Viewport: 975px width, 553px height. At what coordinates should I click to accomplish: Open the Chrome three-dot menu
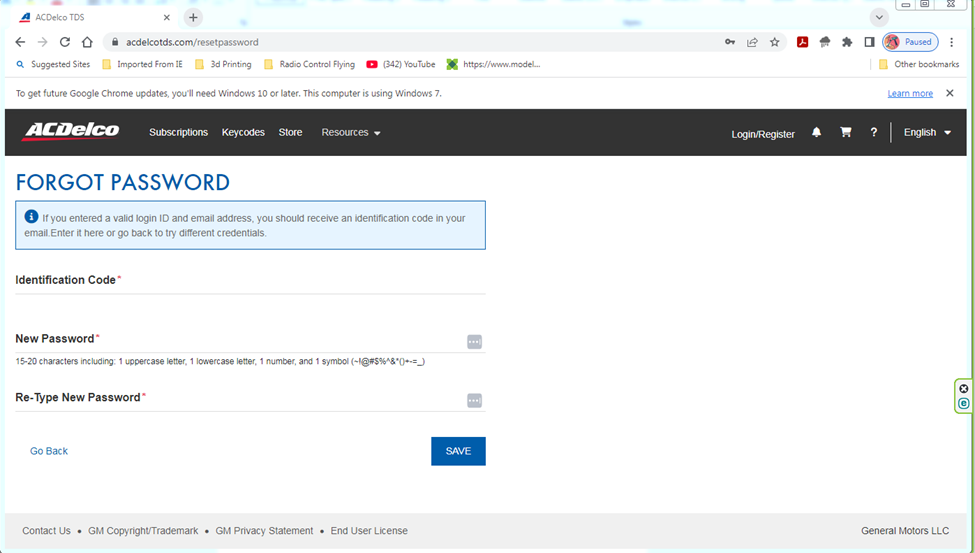951,42
